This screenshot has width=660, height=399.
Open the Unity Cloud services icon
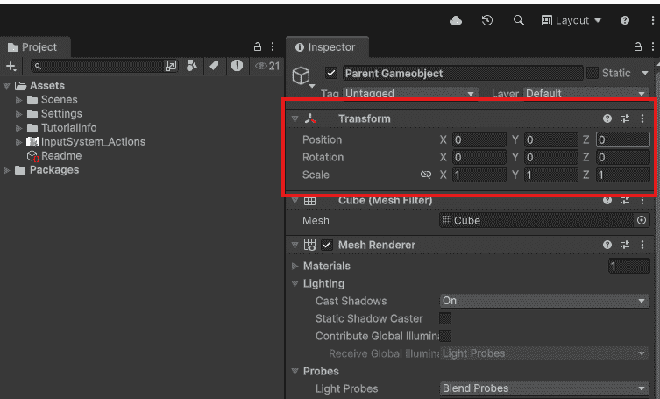coord(456,20)
